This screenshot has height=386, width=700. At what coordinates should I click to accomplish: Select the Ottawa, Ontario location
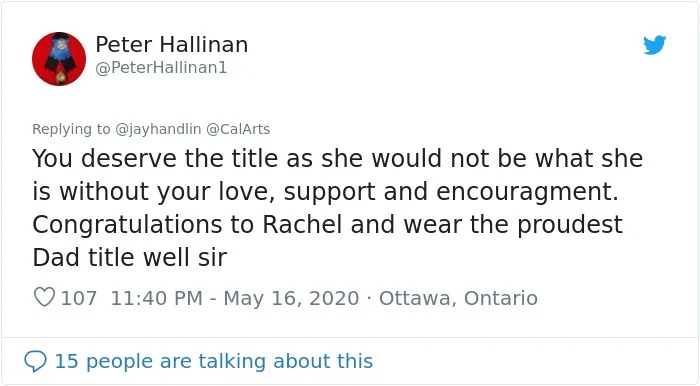click(x=458, y=298)
